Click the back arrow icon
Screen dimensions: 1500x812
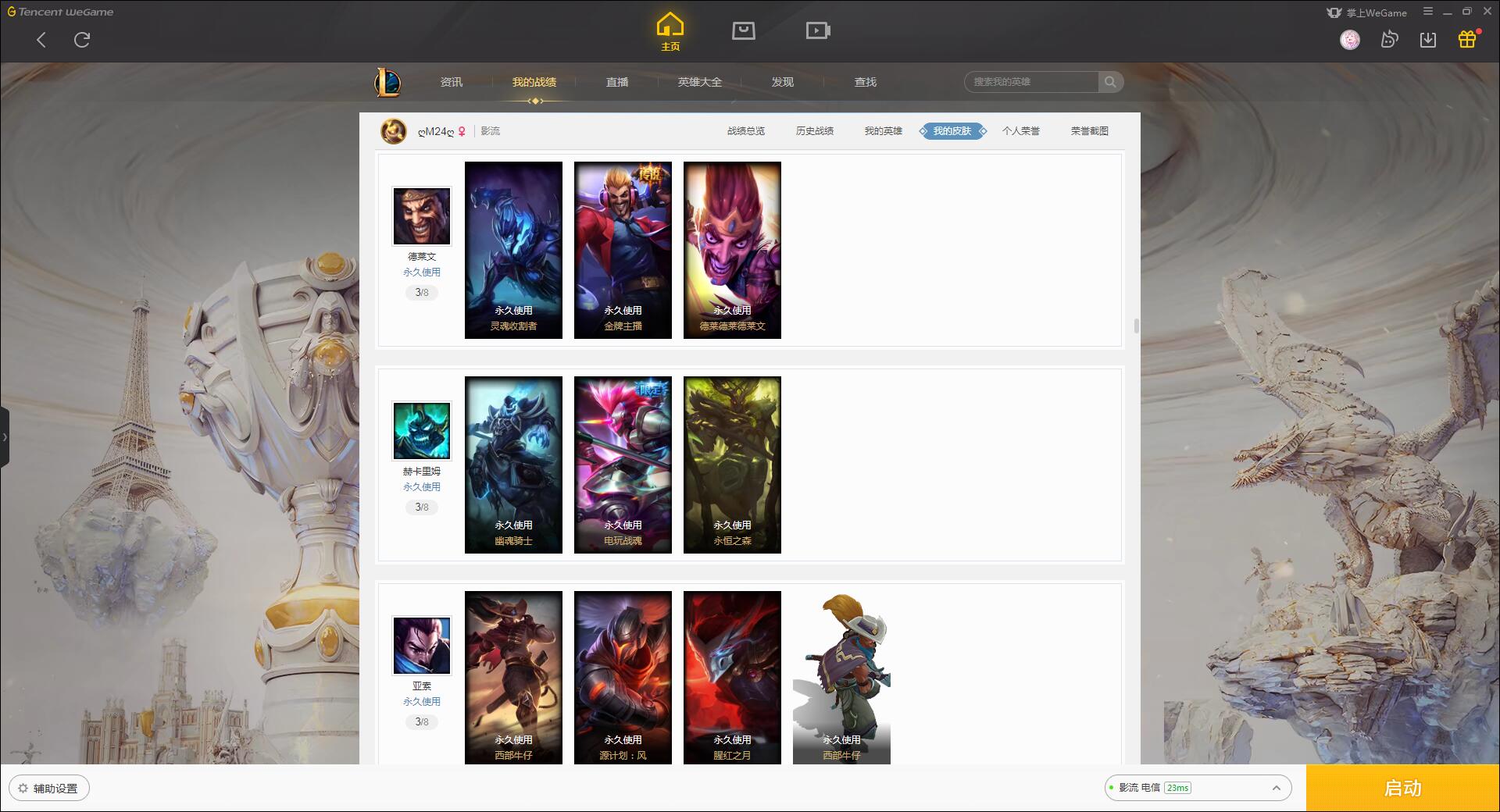tap(41, 40)
